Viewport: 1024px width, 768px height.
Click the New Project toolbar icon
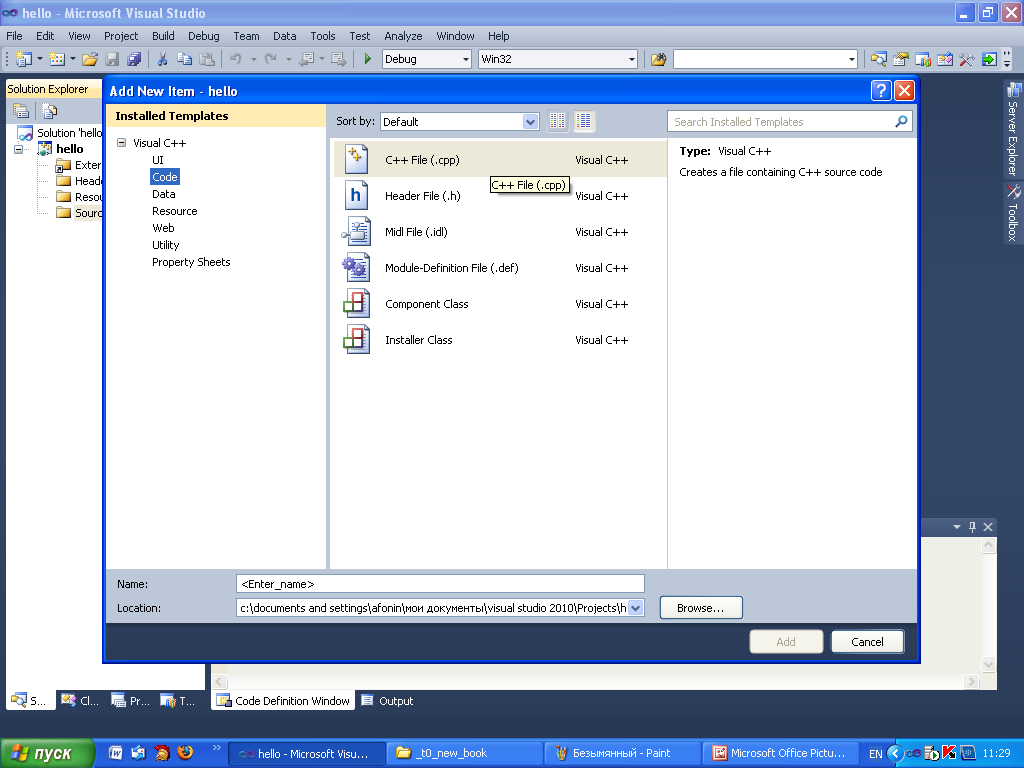(x=24, y=59)
